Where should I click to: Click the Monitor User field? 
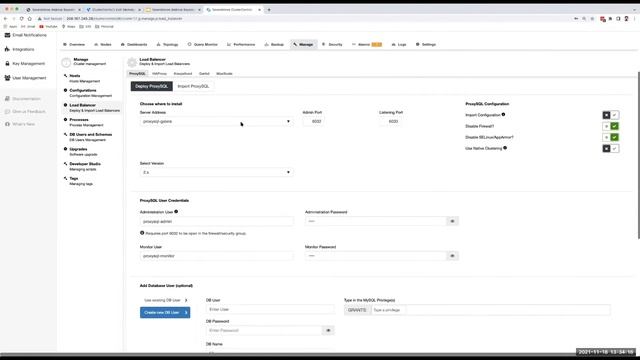click(216, 256)
